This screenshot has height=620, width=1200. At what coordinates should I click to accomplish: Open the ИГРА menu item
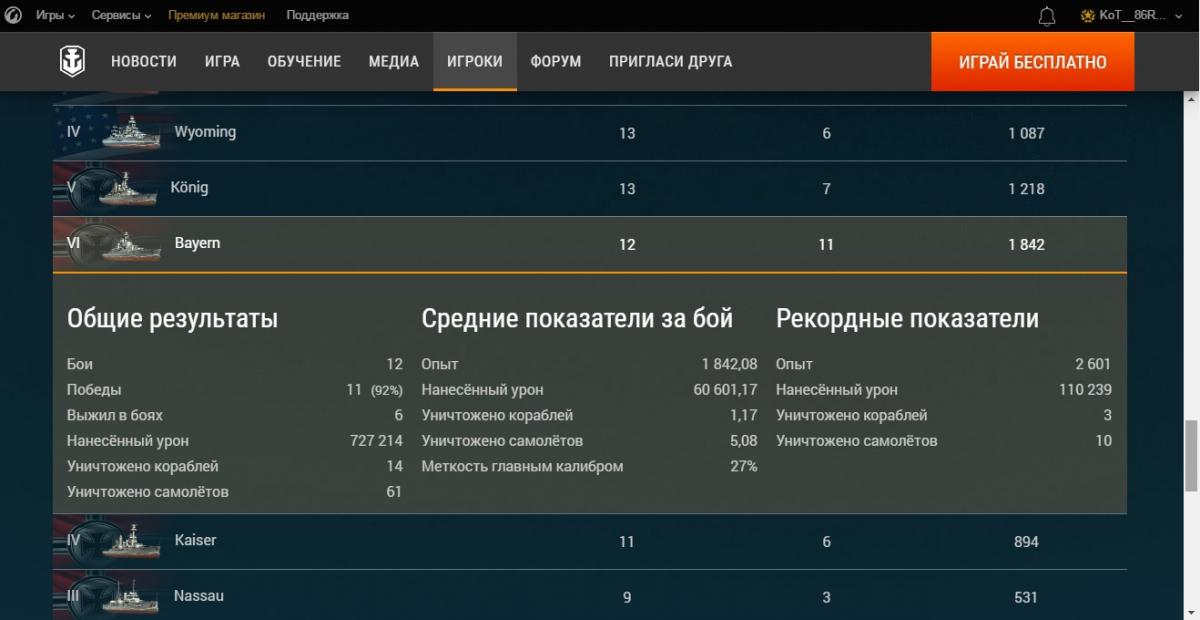click(222, 62)
